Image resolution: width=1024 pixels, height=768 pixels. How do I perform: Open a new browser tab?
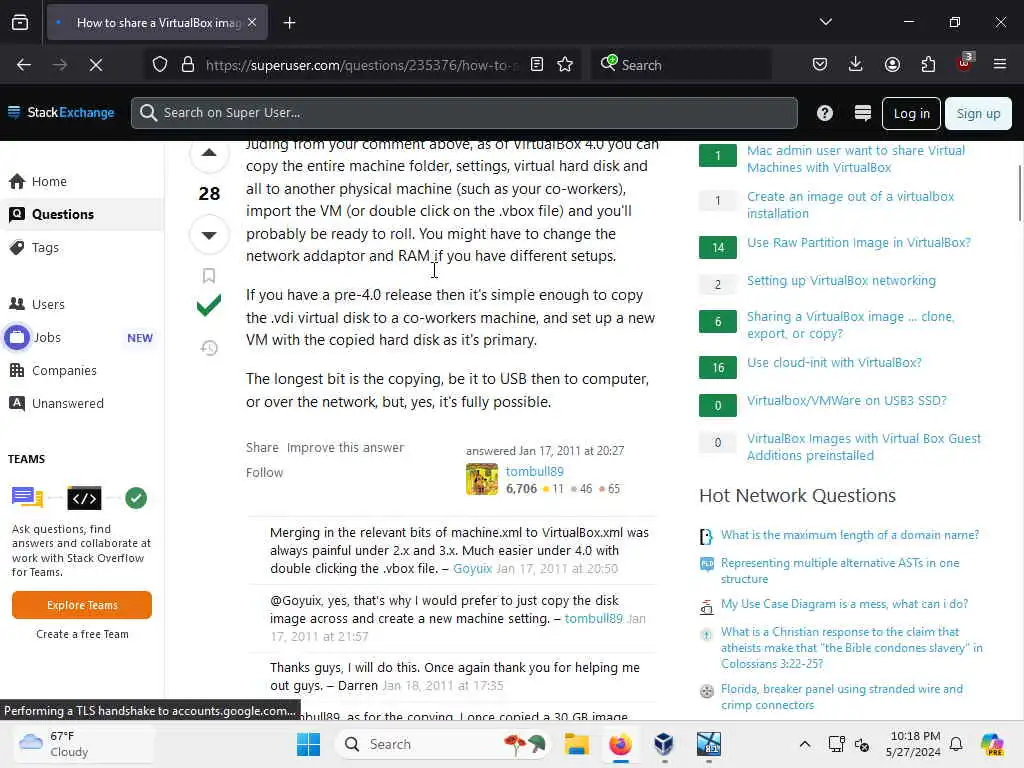pos(289,23)
